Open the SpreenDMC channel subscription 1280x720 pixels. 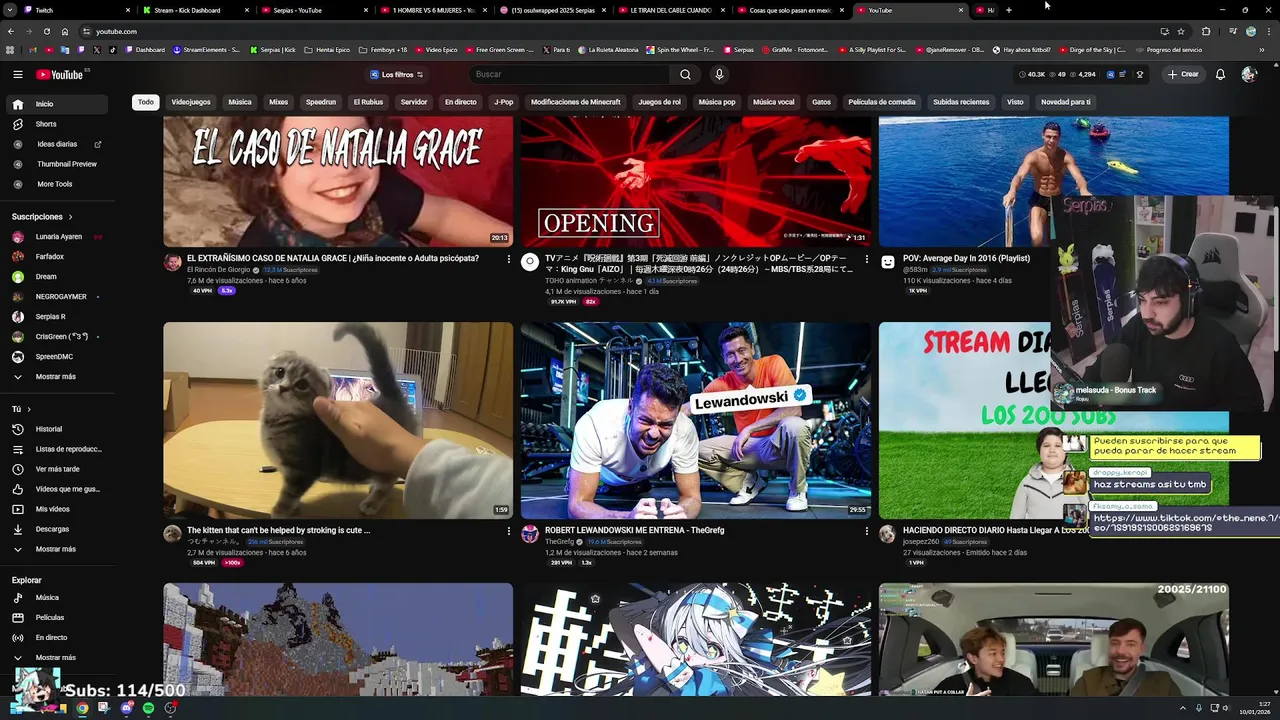(56, 357)
